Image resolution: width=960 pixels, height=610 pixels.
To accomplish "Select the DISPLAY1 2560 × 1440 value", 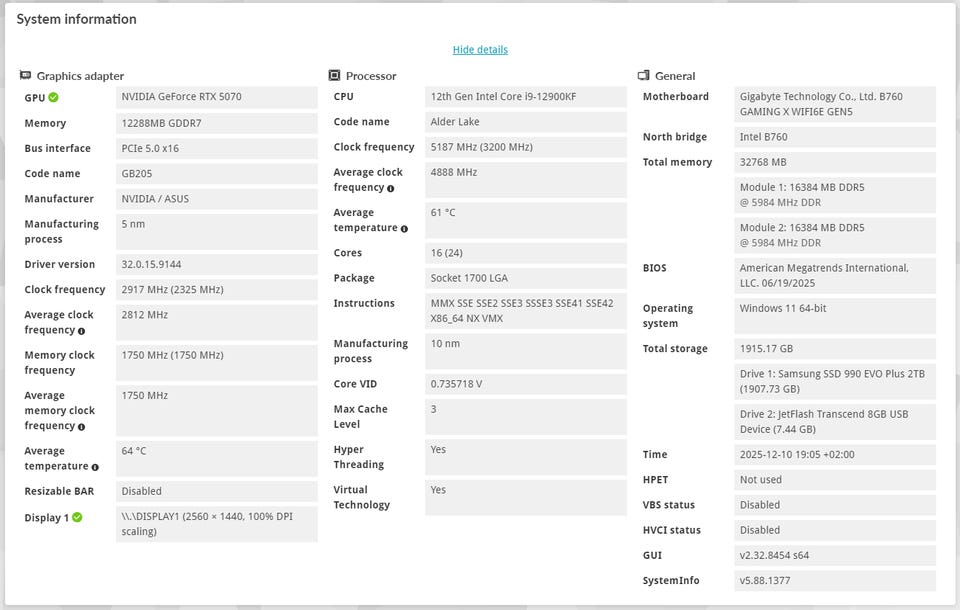I will 217,524.
